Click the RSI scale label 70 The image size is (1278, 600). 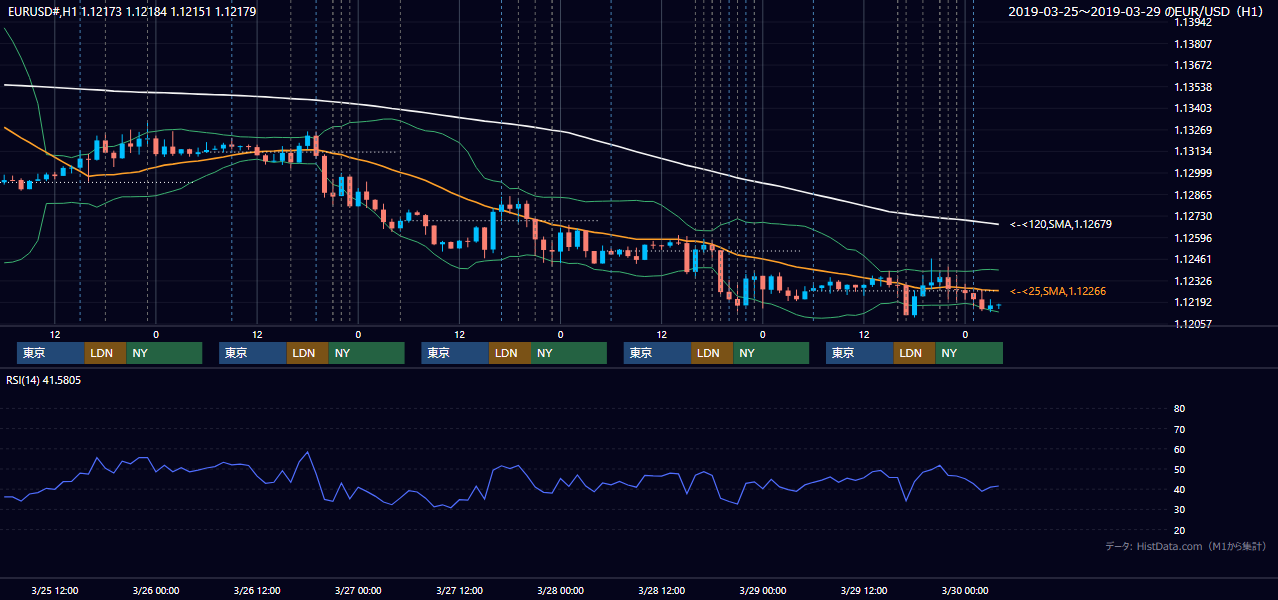pos(1179,429)
